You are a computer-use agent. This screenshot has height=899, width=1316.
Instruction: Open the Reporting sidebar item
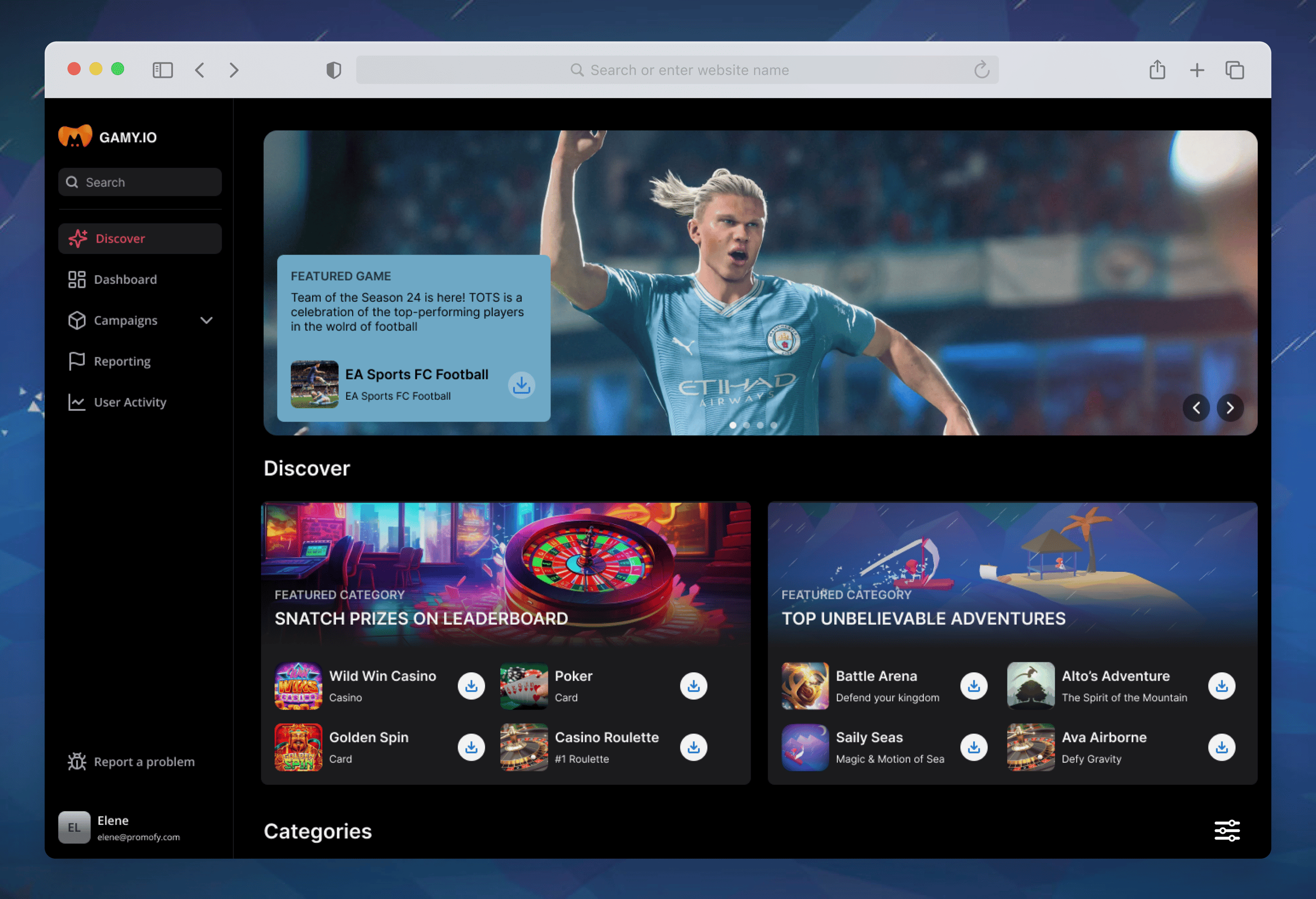click(140, 361)
